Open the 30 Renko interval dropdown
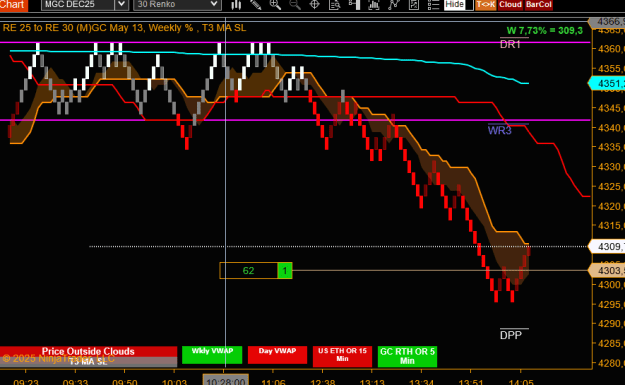Image resolution: width=625 pixels, height=385 pixels. point(177,4)
